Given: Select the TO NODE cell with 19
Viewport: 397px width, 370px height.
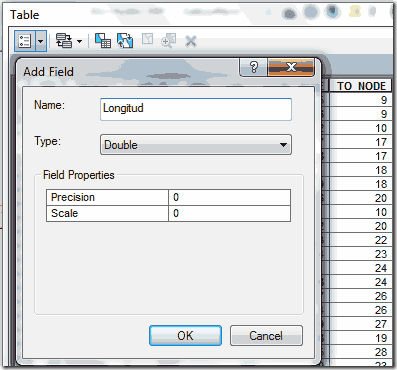Looking at the screenshot, I should click(361, 338).
